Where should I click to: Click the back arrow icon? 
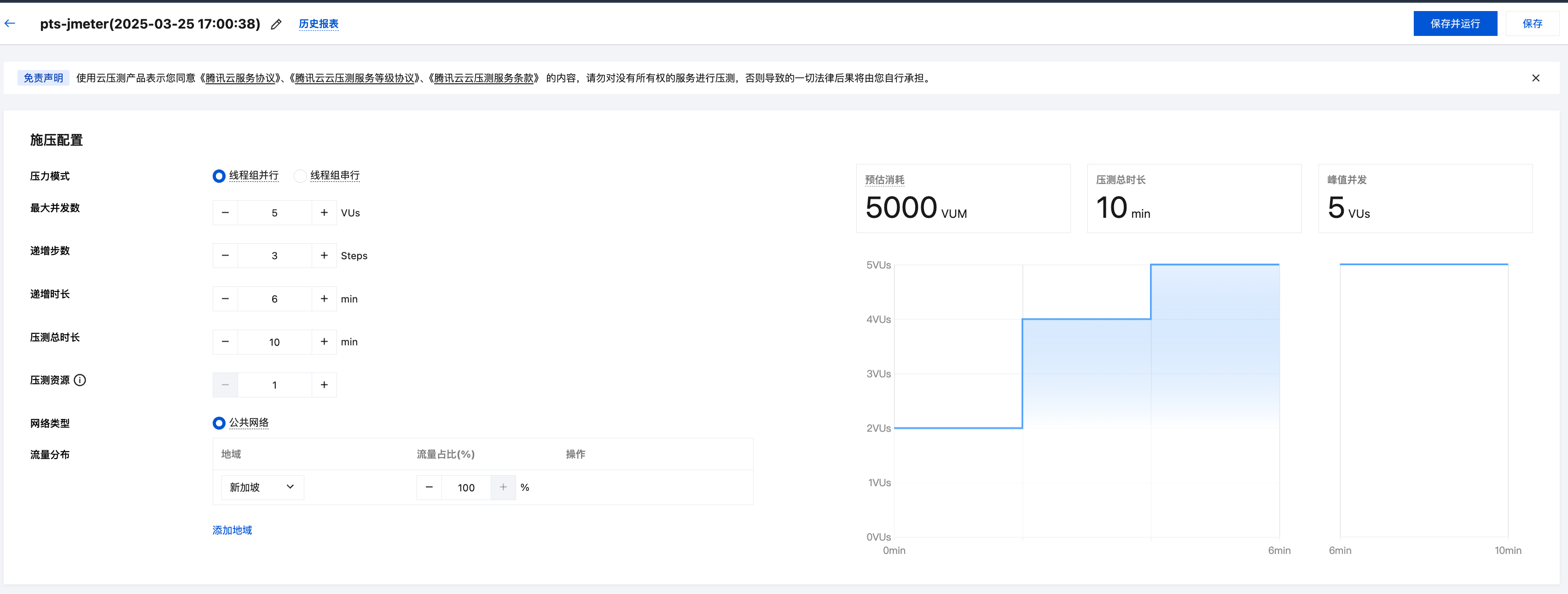tap(10, 24)
